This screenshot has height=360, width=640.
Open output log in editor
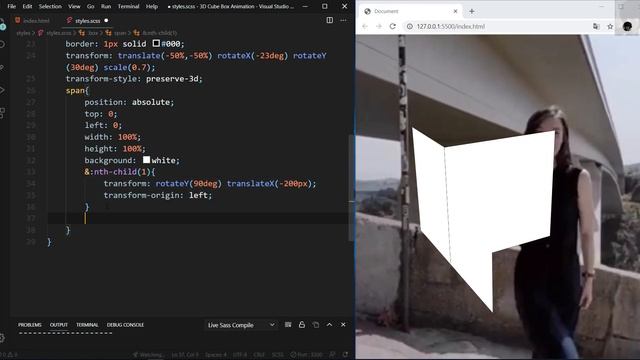(316, 324)
